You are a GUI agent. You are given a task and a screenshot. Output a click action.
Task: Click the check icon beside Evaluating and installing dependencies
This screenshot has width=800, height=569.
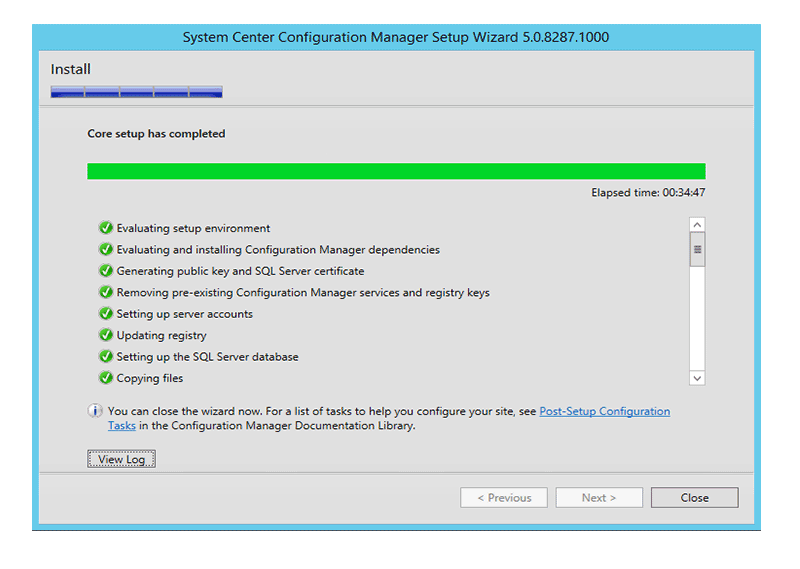click(106, 249)
